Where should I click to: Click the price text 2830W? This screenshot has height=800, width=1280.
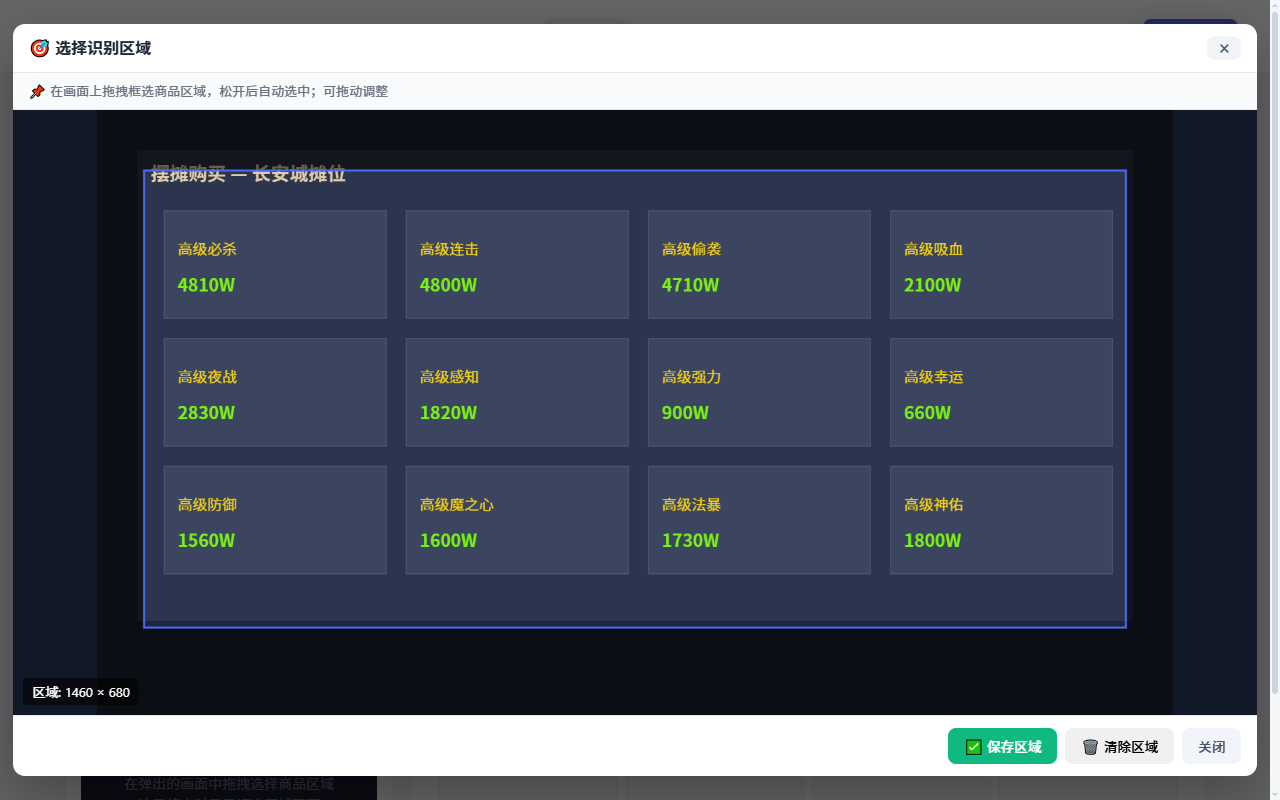(206, 413)
